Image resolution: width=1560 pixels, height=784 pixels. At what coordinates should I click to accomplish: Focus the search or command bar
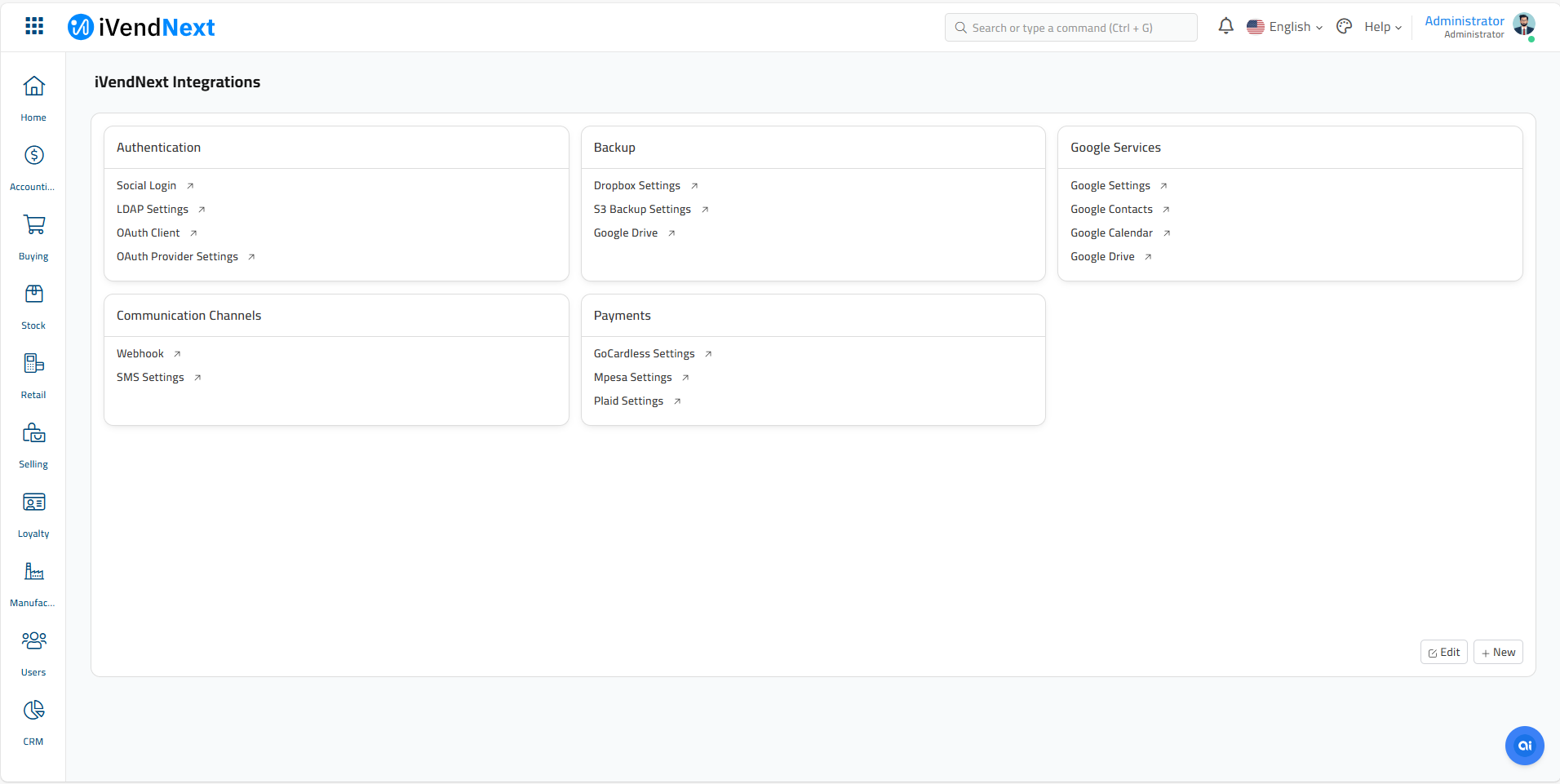point(1070,28)
